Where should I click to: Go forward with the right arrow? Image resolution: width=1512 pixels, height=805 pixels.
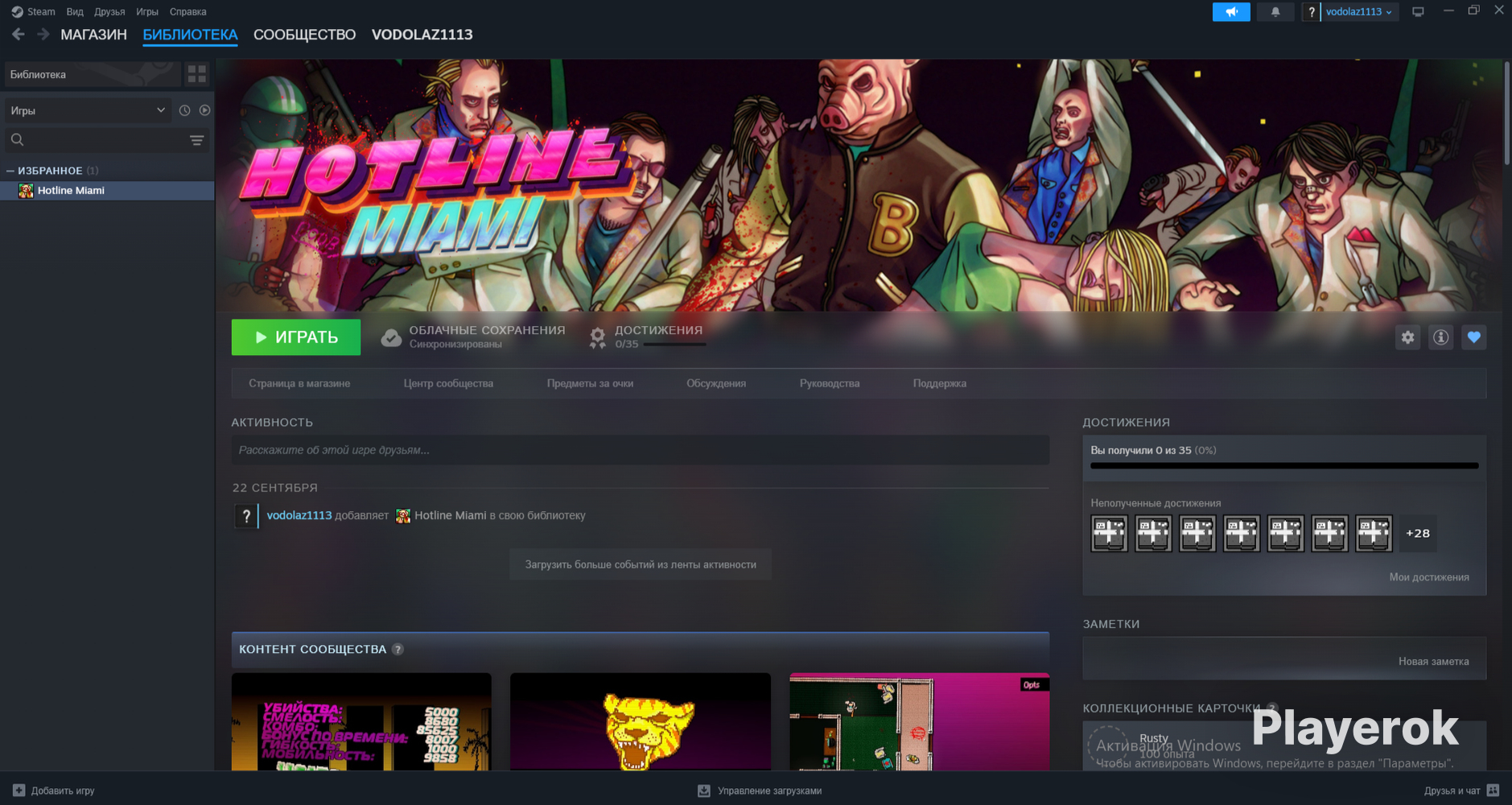[43, 35]
